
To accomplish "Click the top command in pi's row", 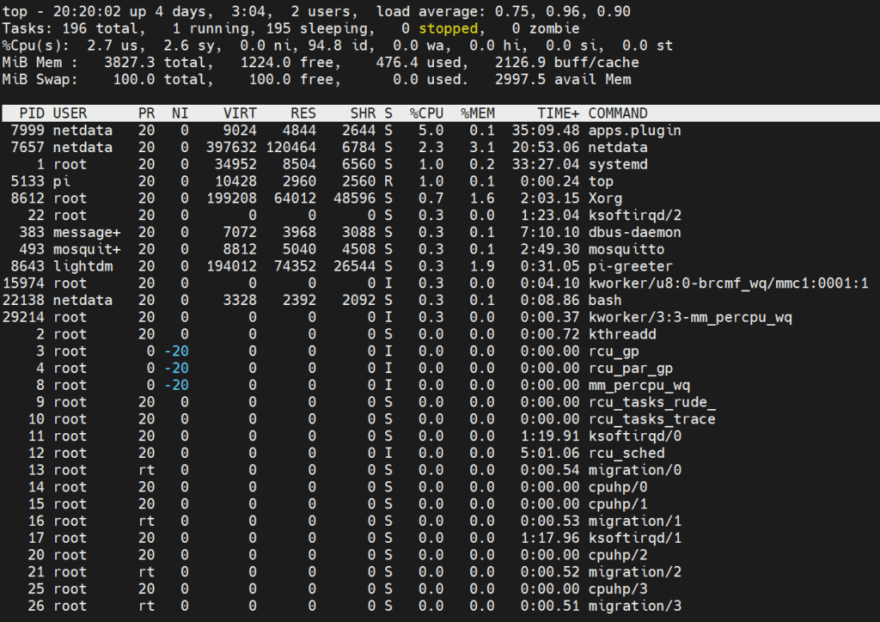I will point(601,181).
